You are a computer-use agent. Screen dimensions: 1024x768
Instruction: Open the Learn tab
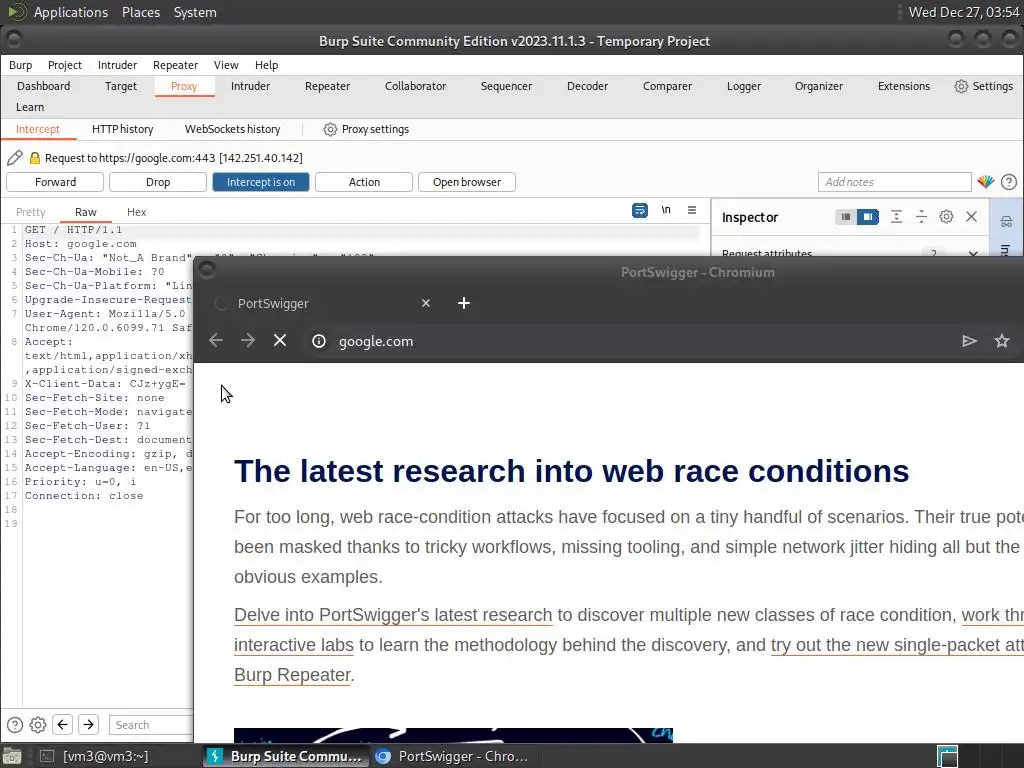pyautogui.click(x=30, y=107)
